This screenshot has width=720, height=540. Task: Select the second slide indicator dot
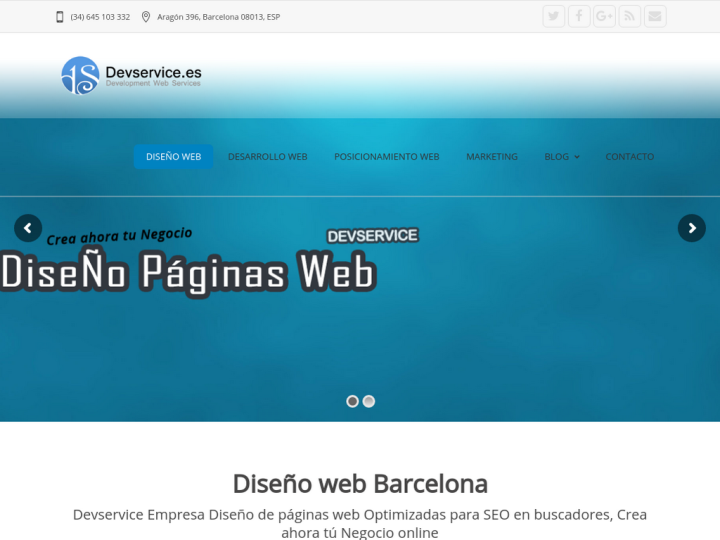coord(369,401)
